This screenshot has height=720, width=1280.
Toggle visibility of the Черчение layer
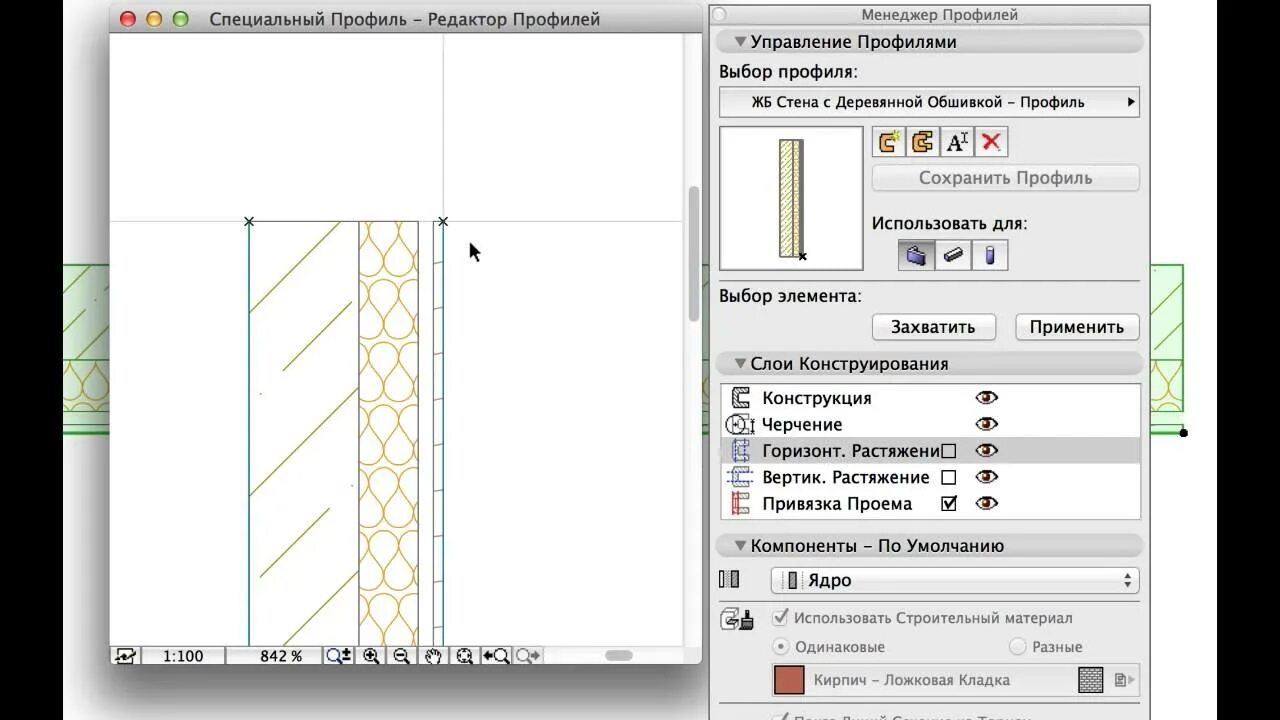pos(987,424)
